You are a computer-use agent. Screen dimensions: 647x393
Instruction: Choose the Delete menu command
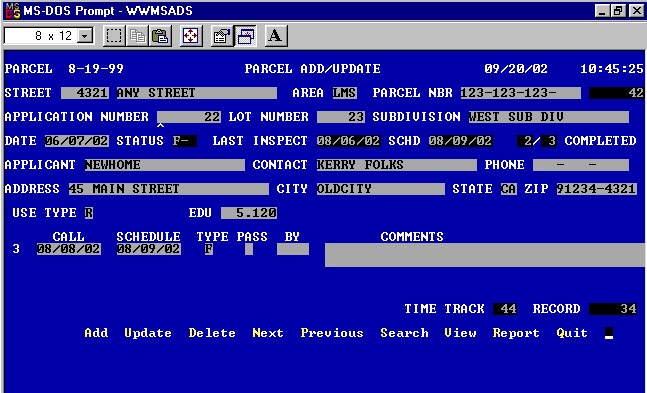click(212, 333)
